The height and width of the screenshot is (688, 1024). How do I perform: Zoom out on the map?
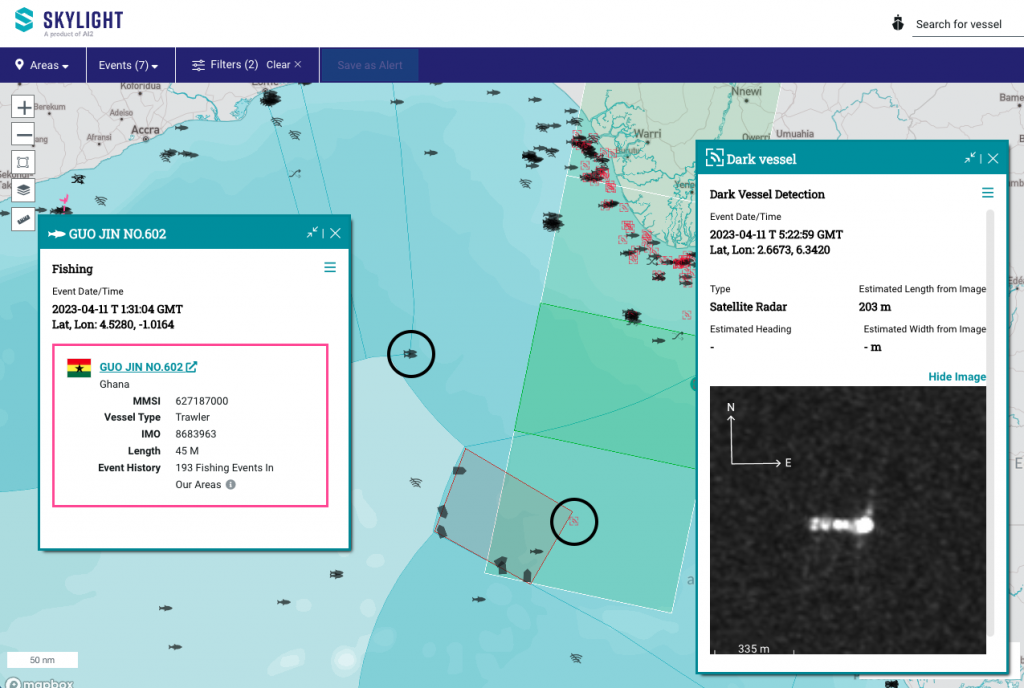22,133
